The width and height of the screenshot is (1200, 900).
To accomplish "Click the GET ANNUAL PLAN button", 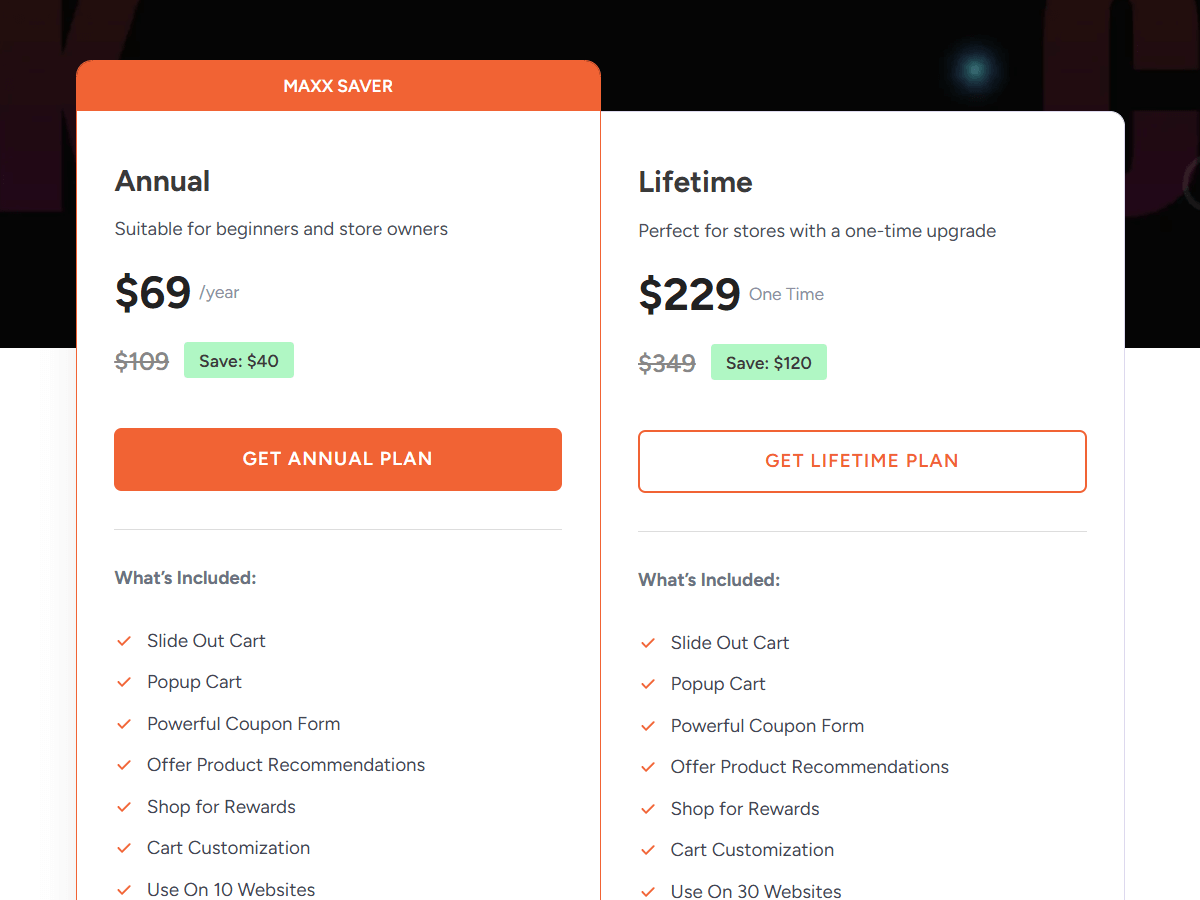I will point(338,459).
